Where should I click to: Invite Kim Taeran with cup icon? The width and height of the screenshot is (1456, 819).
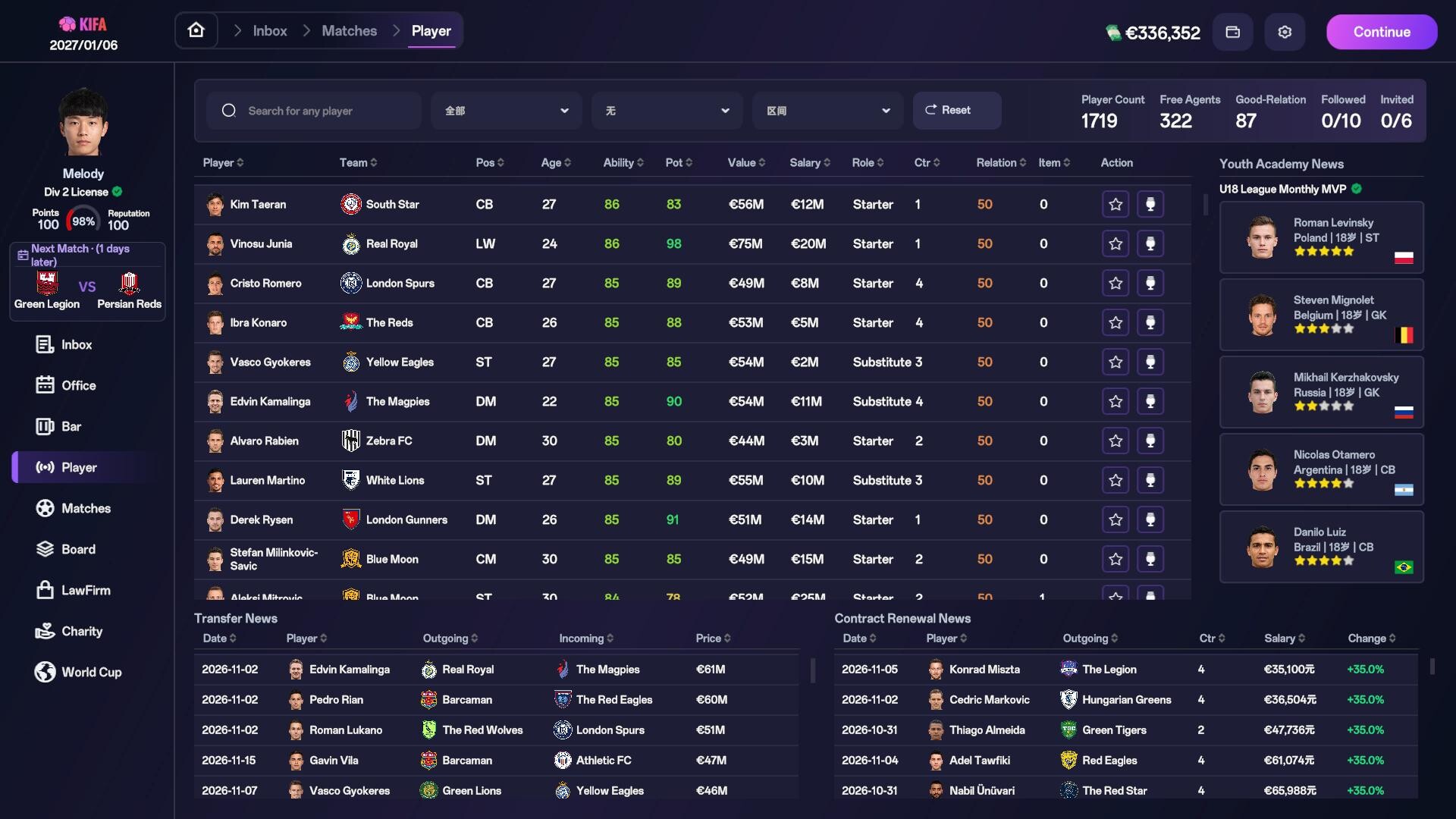coord(1150,204)
